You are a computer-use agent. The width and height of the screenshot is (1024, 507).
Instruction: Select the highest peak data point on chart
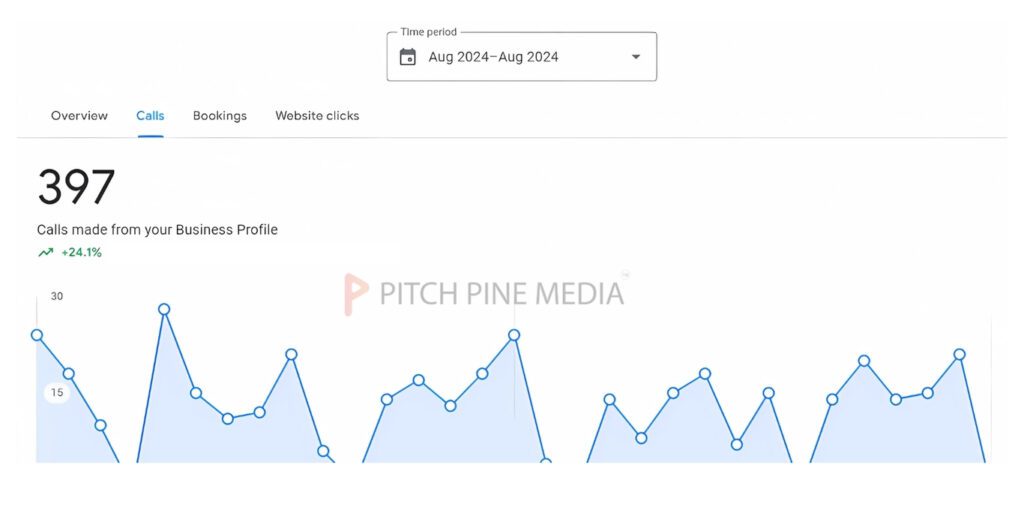point(164,309)
